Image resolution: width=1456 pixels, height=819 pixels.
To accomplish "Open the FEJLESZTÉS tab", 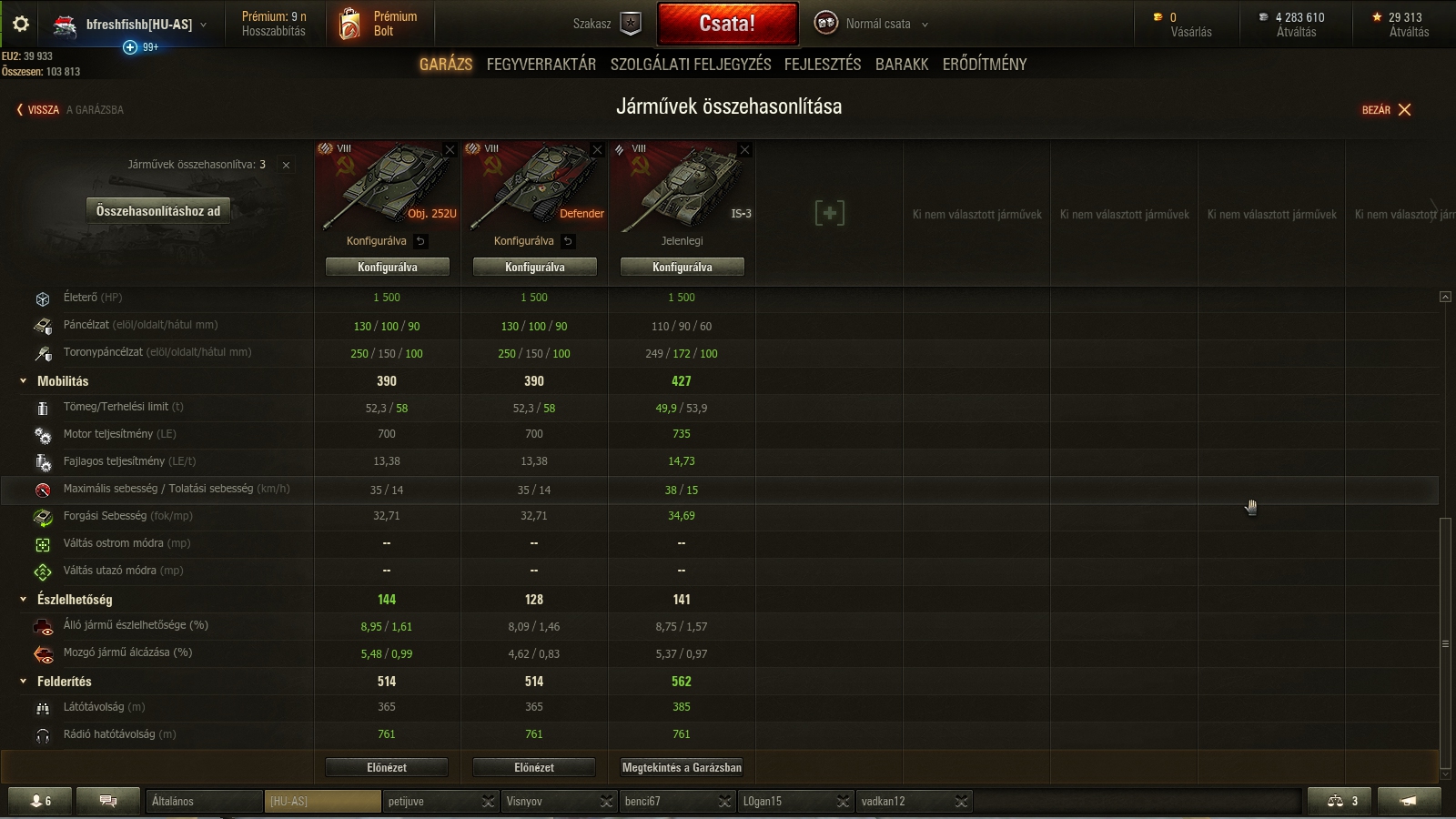I will click(823, 65).
